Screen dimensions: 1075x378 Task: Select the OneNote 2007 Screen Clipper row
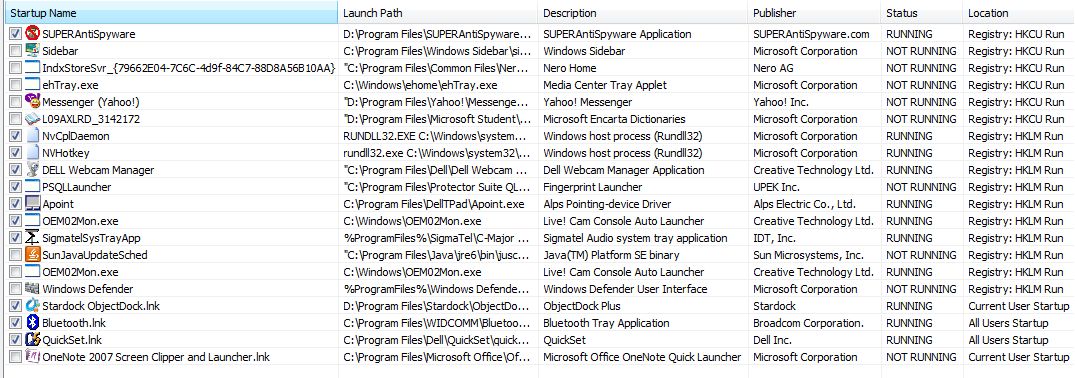click(538, 357)
